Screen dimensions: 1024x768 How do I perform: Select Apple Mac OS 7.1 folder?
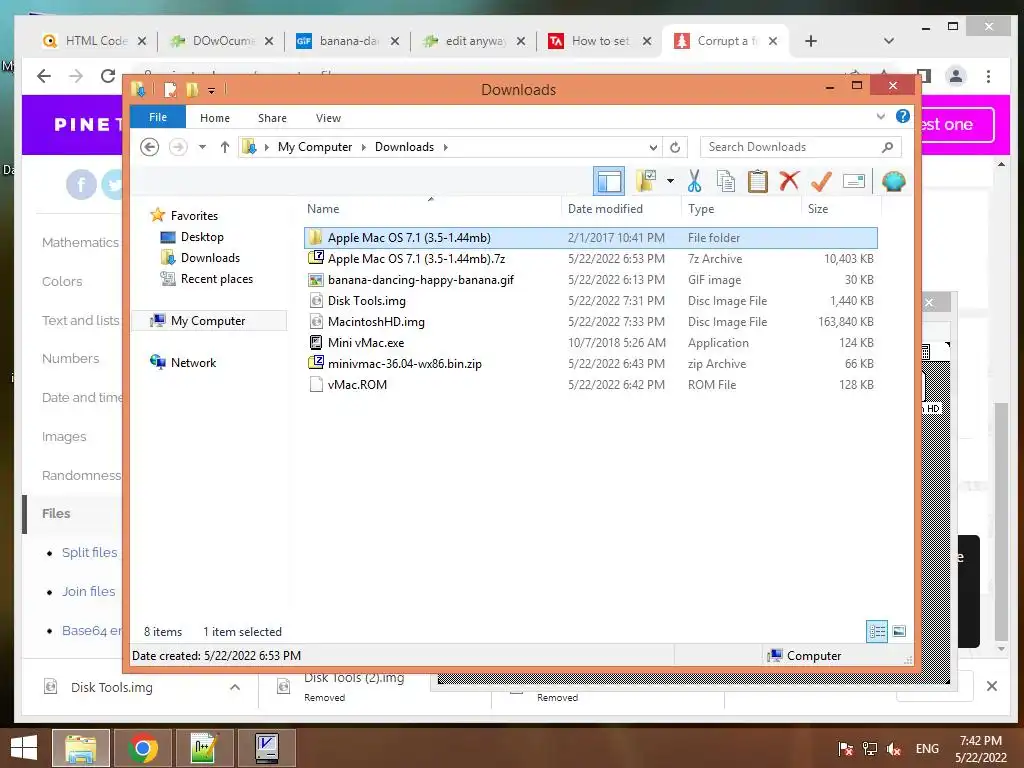tap(590, 238)
